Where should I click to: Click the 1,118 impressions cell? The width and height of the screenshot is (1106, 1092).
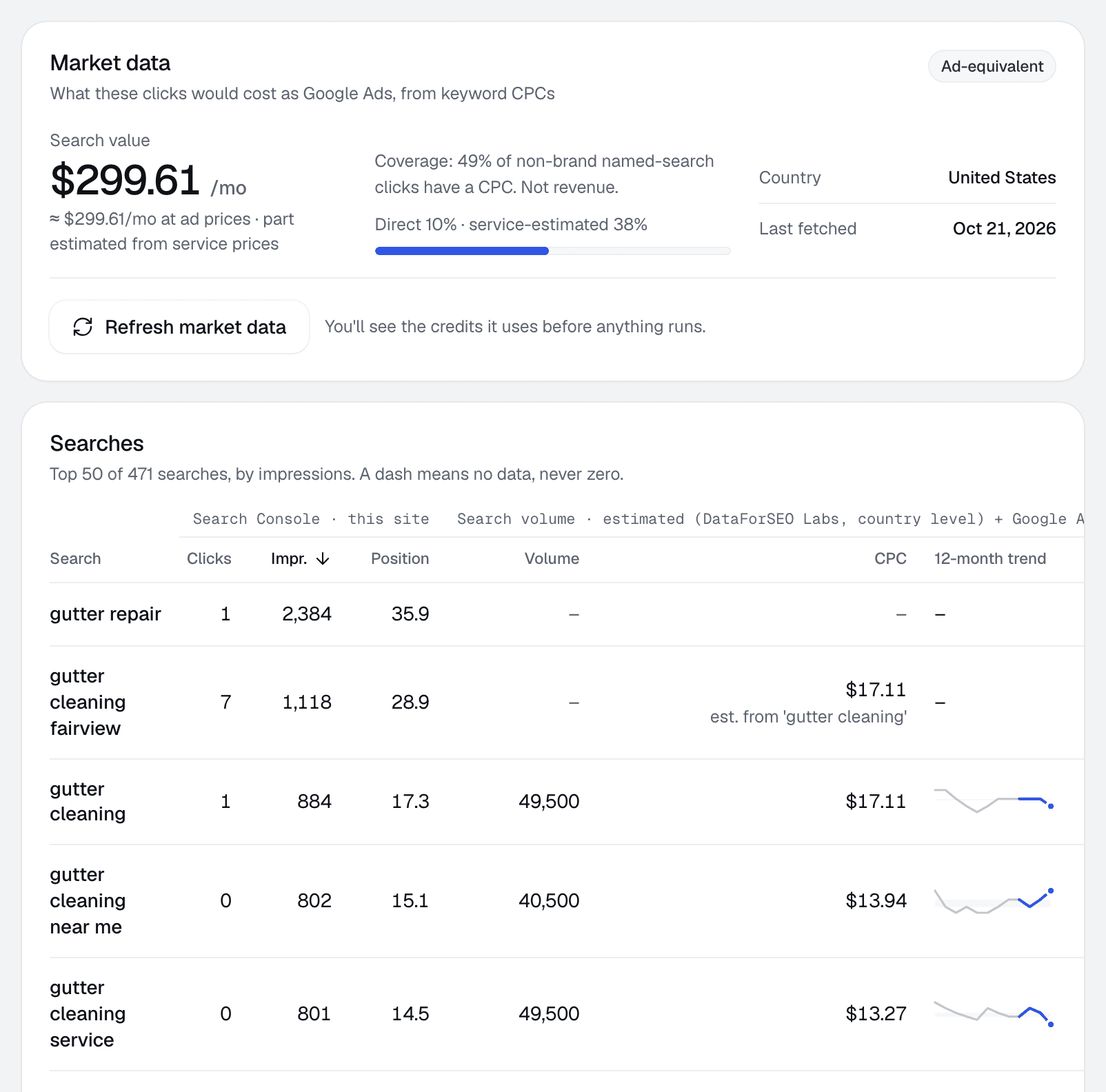click(x=307, y=702)
